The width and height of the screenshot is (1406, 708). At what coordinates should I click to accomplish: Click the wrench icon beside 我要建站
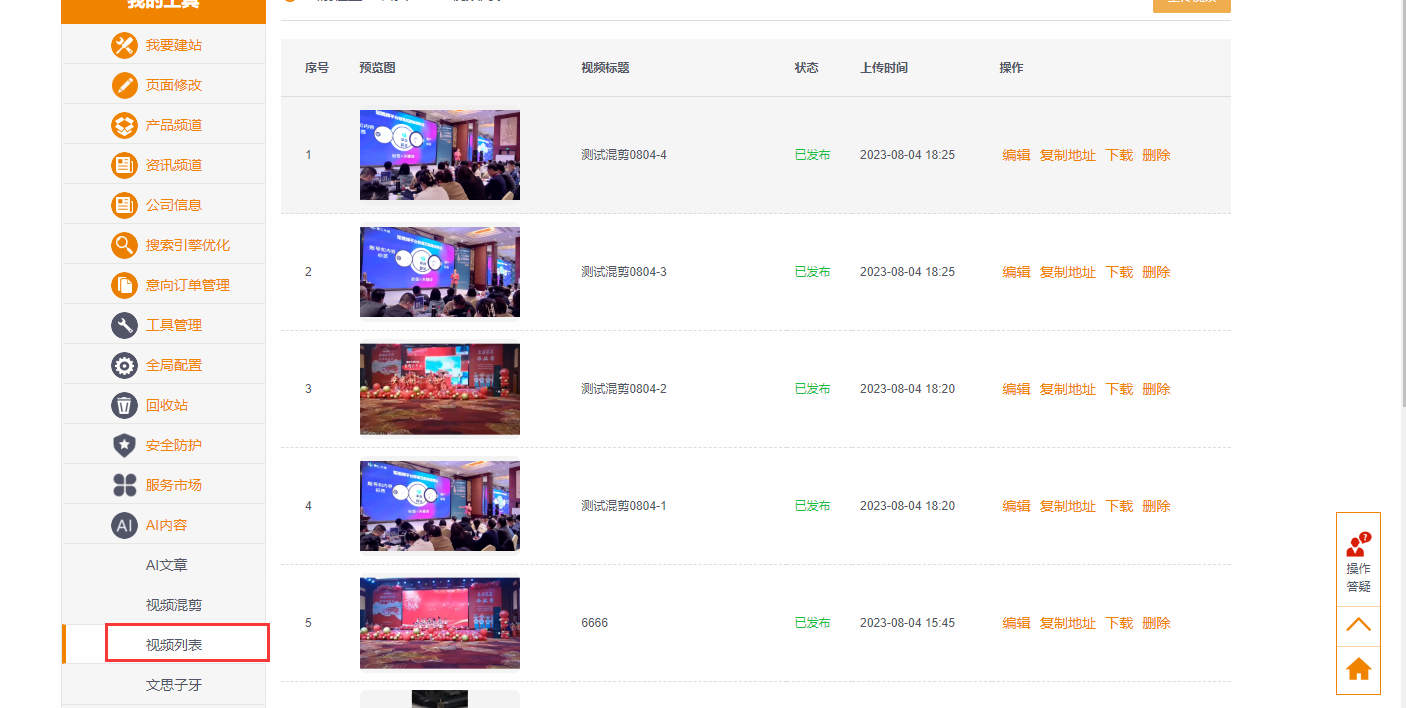point(124,45)
